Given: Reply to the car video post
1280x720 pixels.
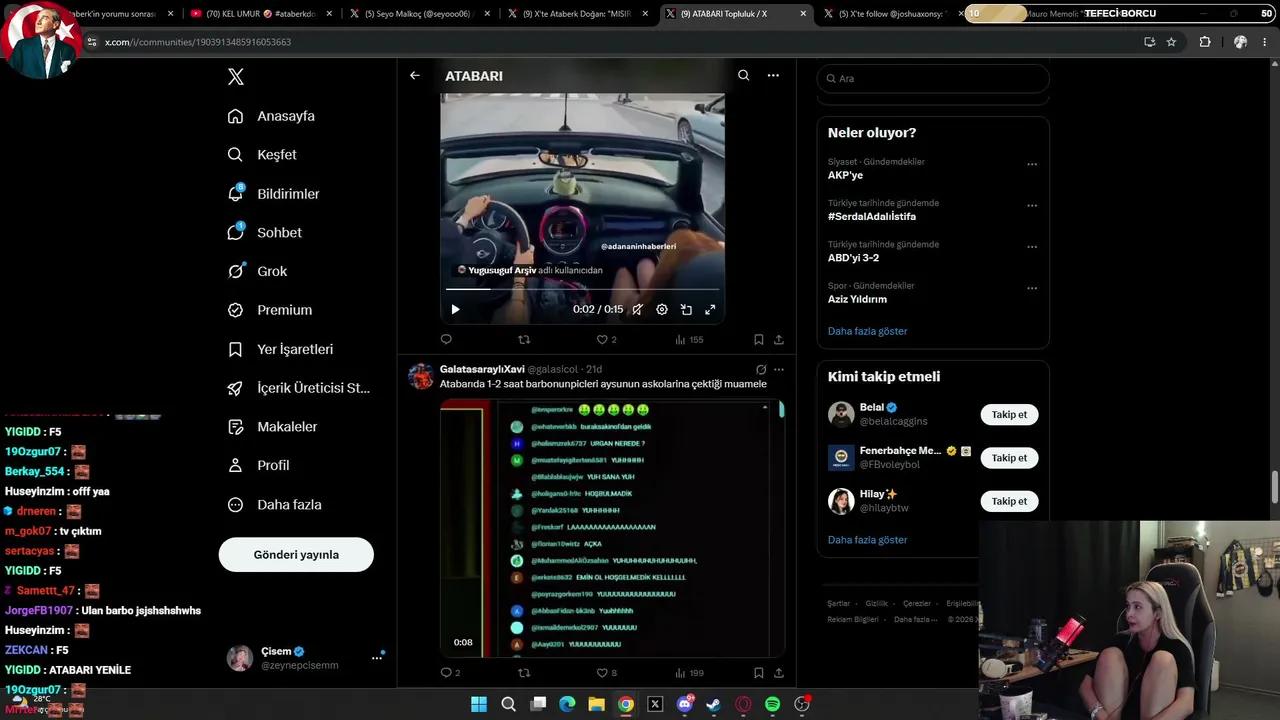Looking at the screenshot, I should [x=446, y=340].
